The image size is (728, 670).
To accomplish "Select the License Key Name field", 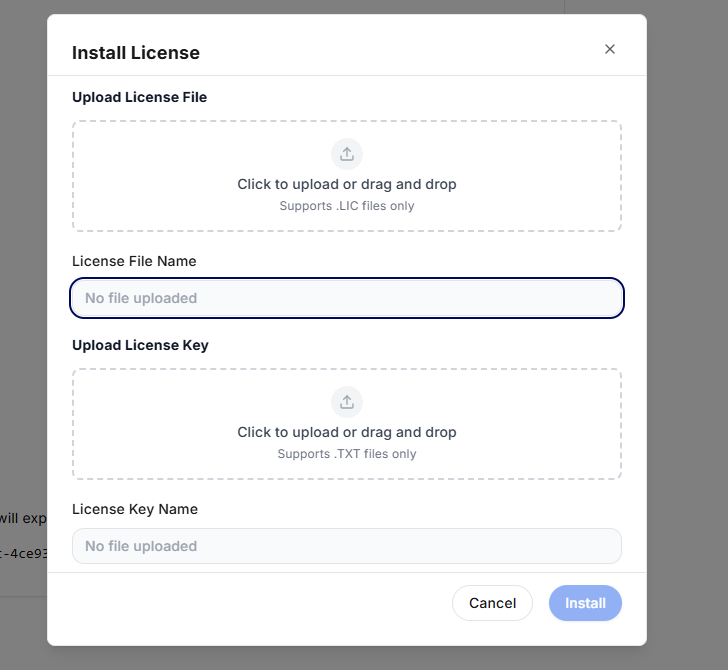I will (x=347, y=546).
